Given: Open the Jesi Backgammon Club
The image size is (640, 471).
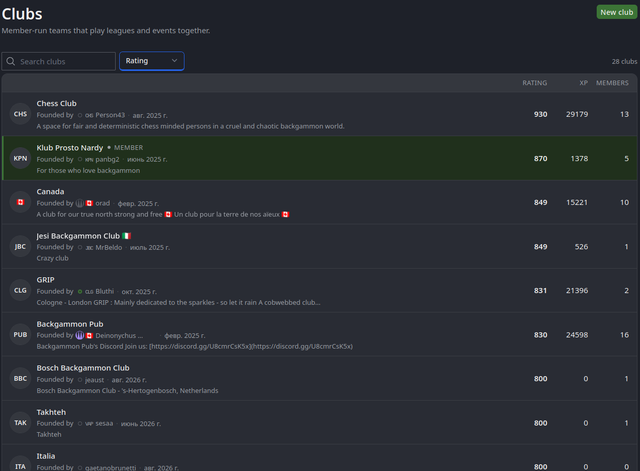Looking at the screenshot, I should pyautogui.click(x=78, y=236).
